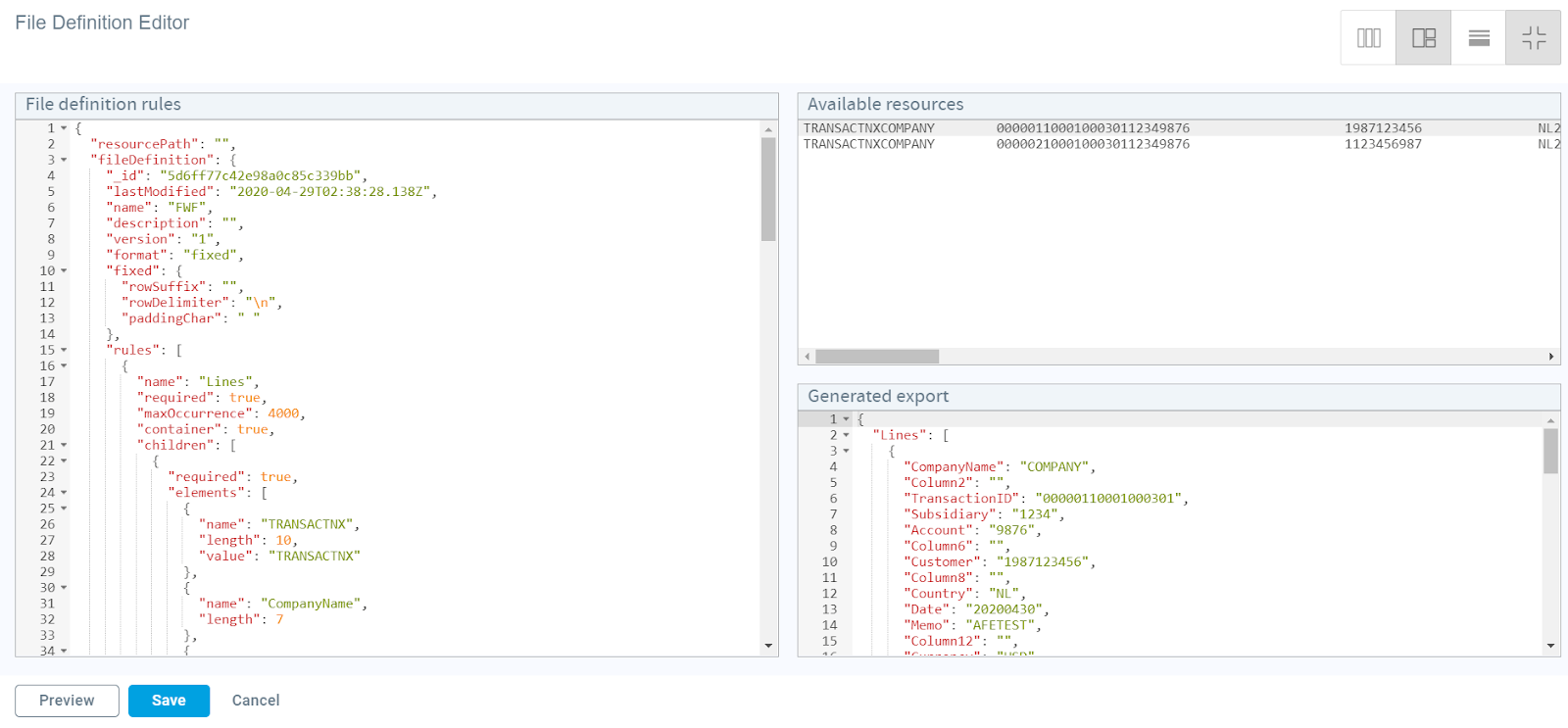Switch to three-column layout view
This screenshot has width=1568, height=728.
1368,37
